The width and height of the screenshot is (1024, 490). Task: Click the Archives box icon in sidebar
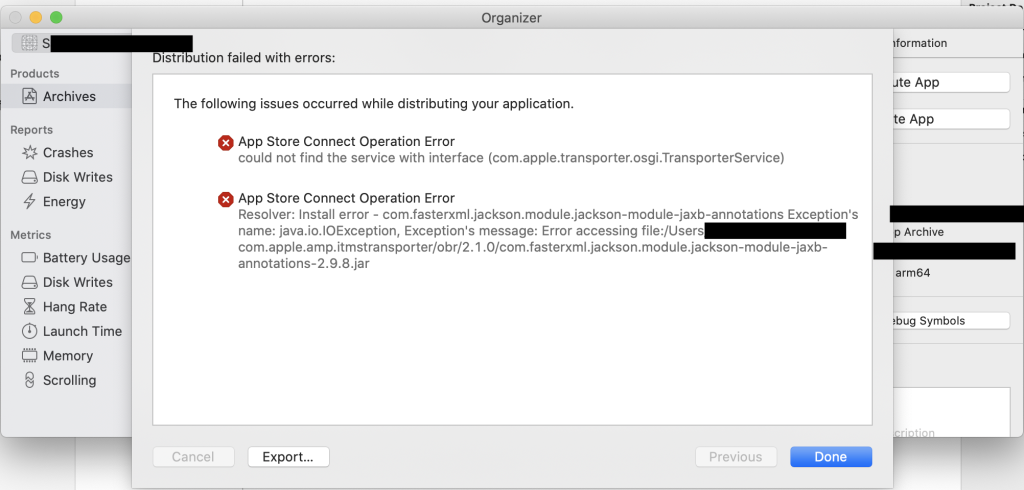[x=28, y=97]
